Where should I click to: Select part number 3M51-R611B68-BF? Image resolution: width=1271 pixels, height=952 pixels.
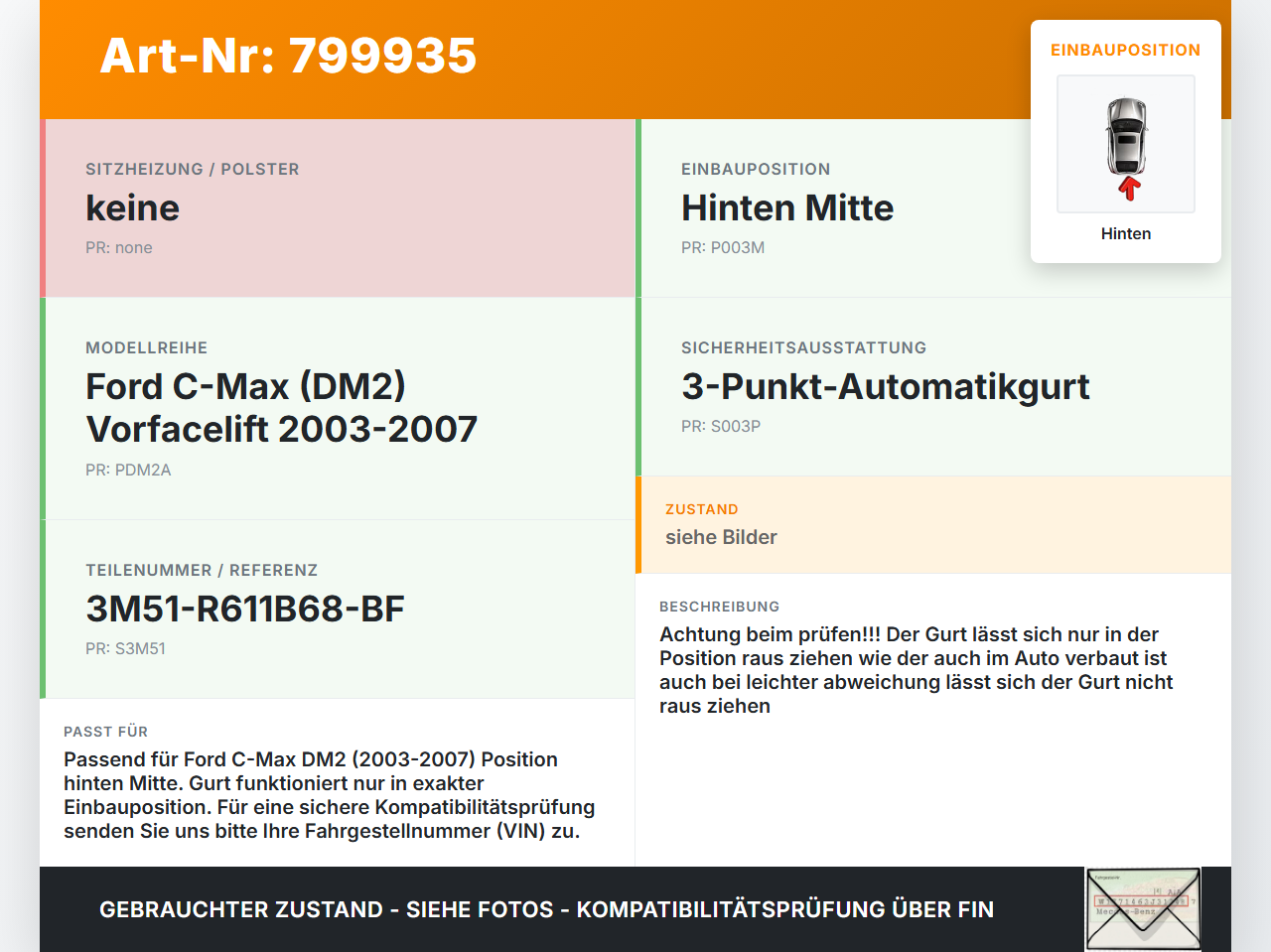coord(245,609)
